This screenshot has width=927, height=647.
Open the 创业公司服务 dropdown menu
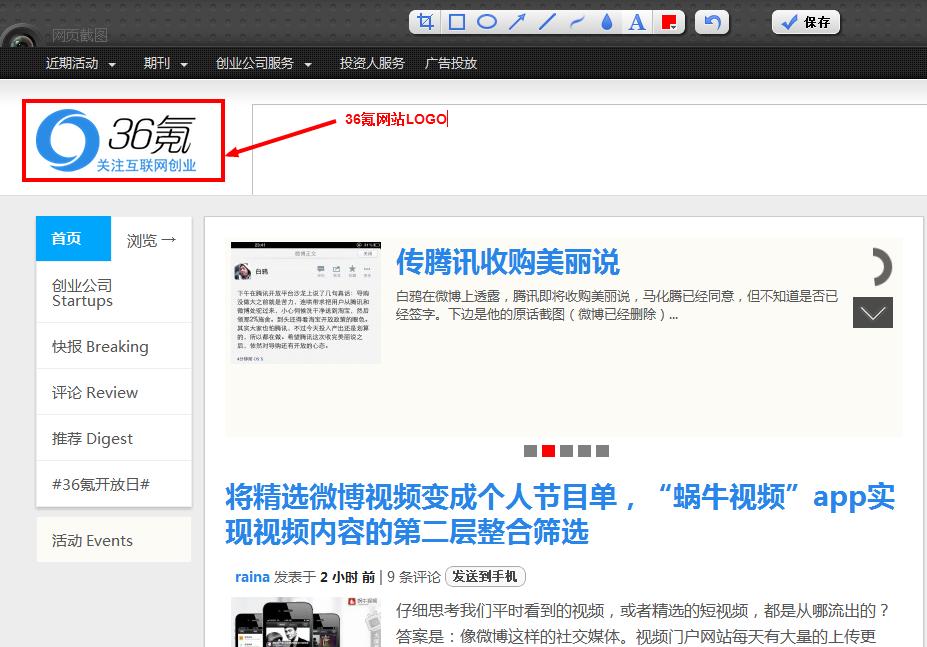[263, 63]
